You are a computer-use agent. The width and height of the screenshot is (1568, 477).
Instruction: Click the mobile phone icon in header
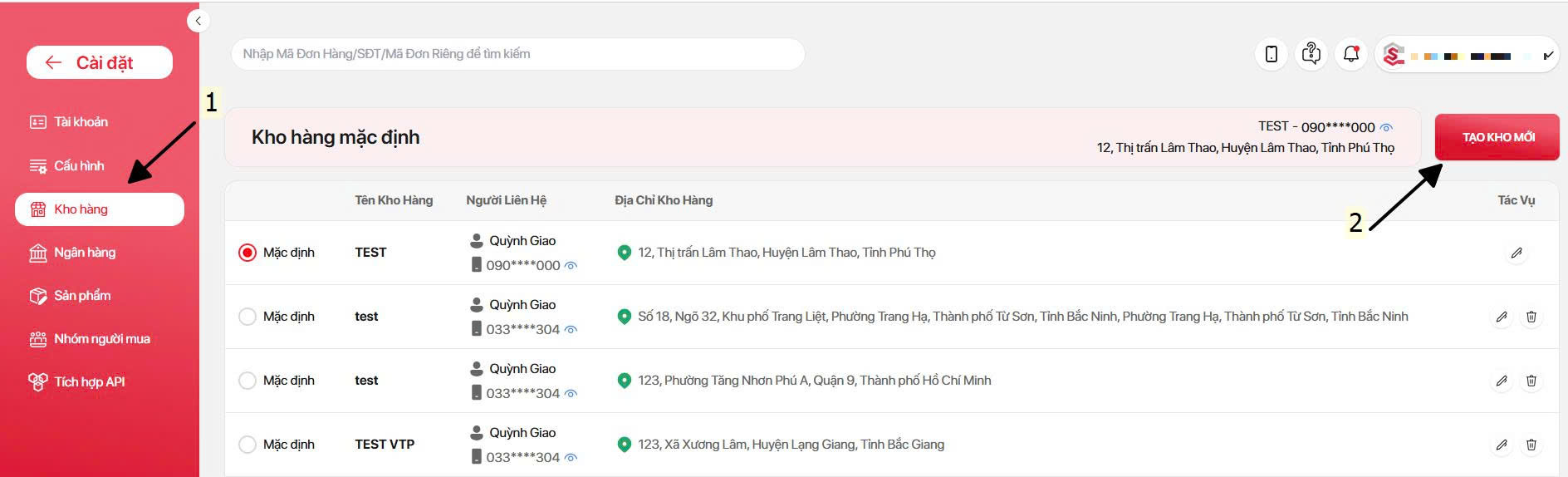pyautogui.click(x=1272, y=55)
